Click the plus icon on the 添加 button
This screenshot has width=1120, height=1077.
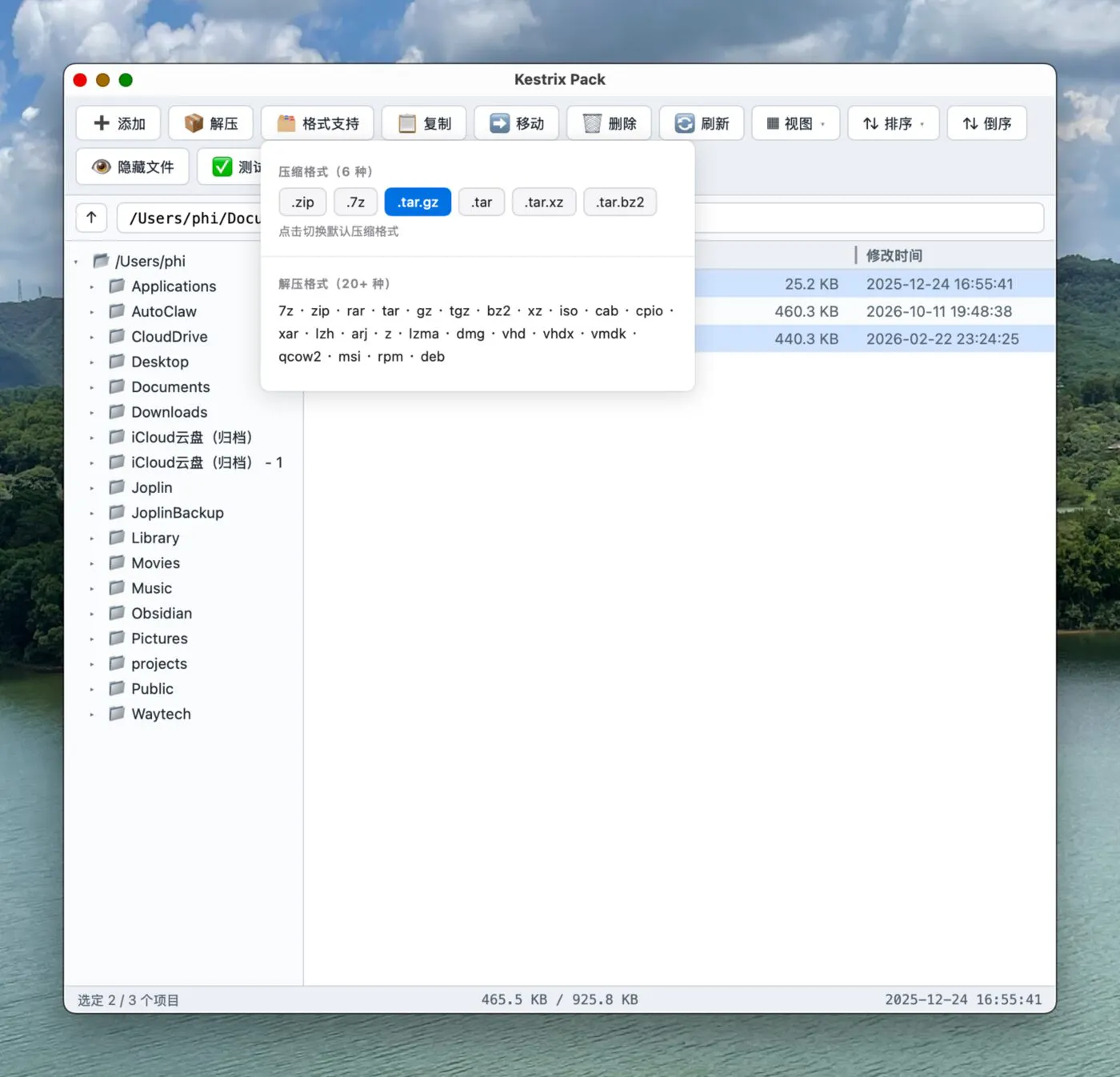click(102, 123)
